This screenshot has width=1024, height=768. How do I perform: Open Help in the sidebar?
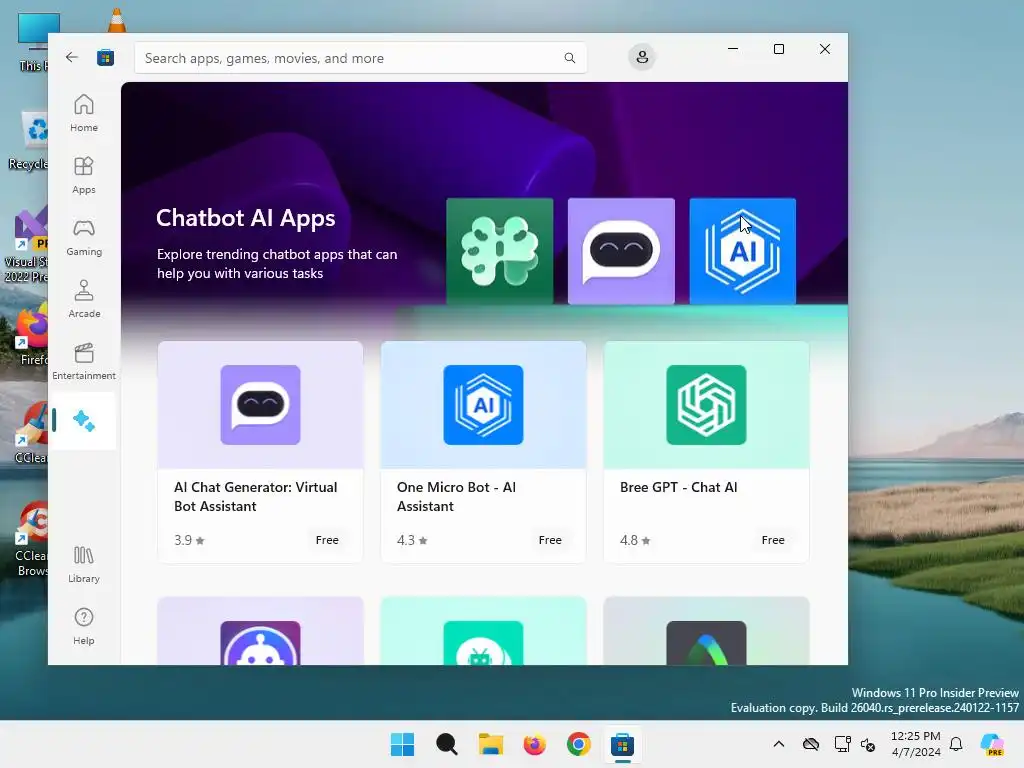click(x=84, y=626)
